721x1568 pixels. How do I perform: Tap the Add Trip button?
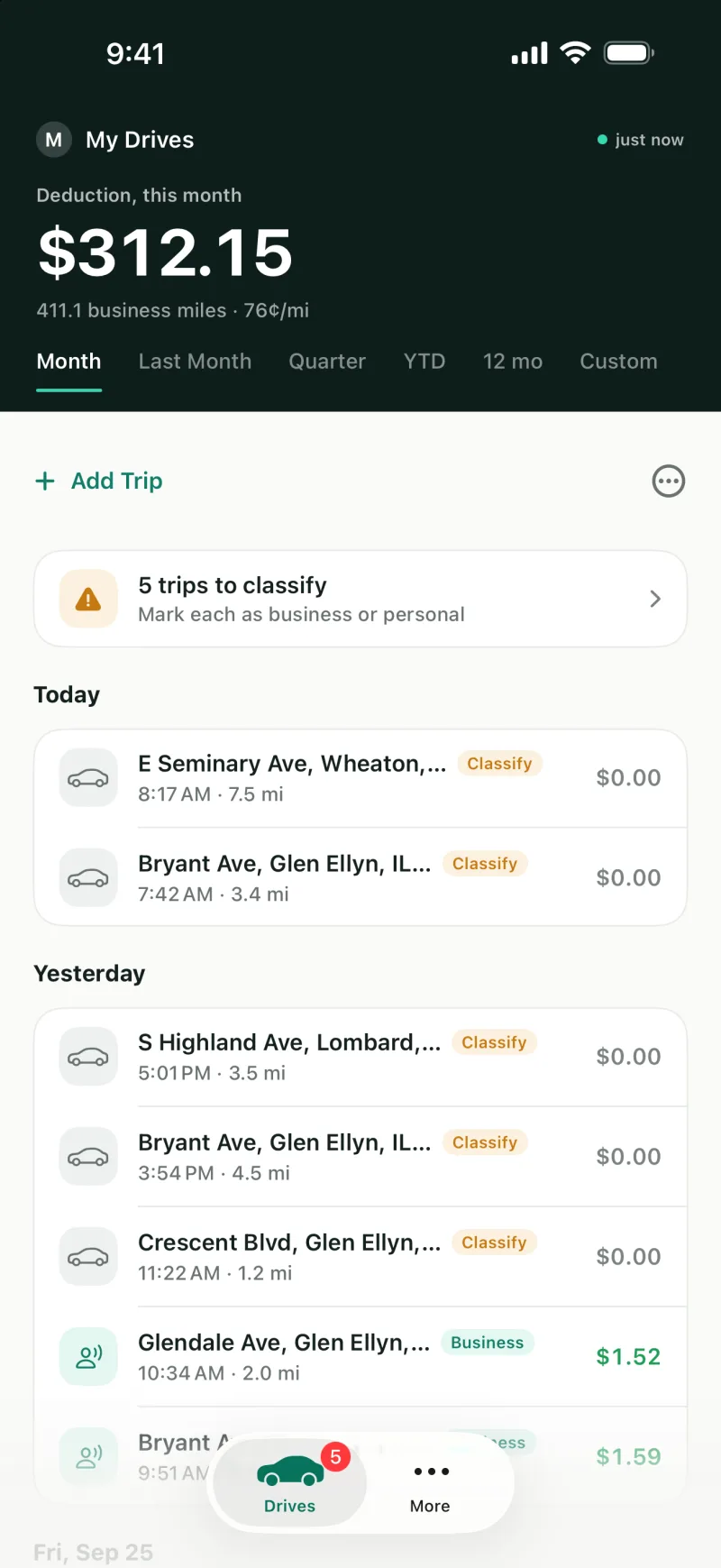[99, 481]
